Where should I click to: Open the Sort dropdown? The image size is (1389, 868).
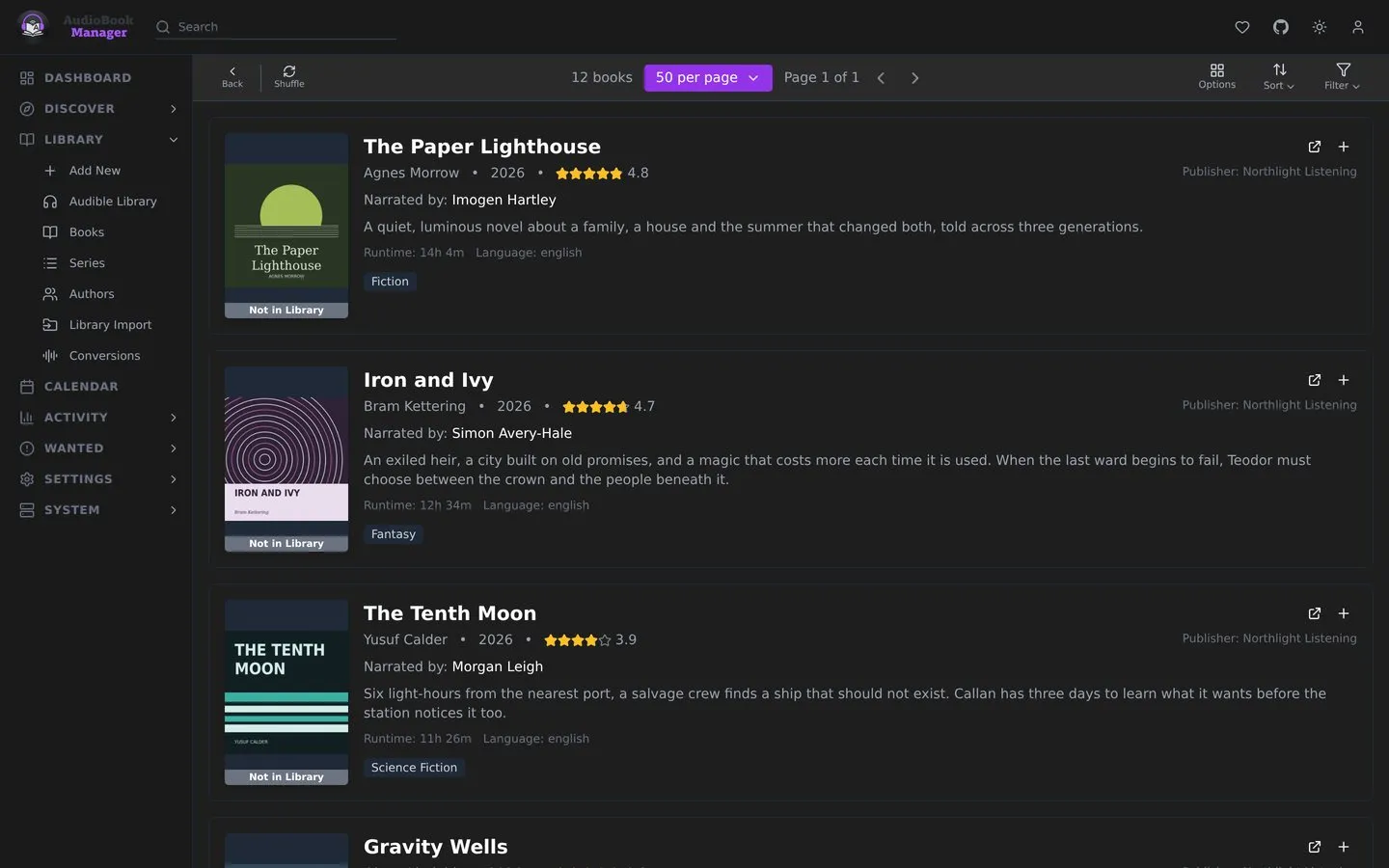[1279, 77]
